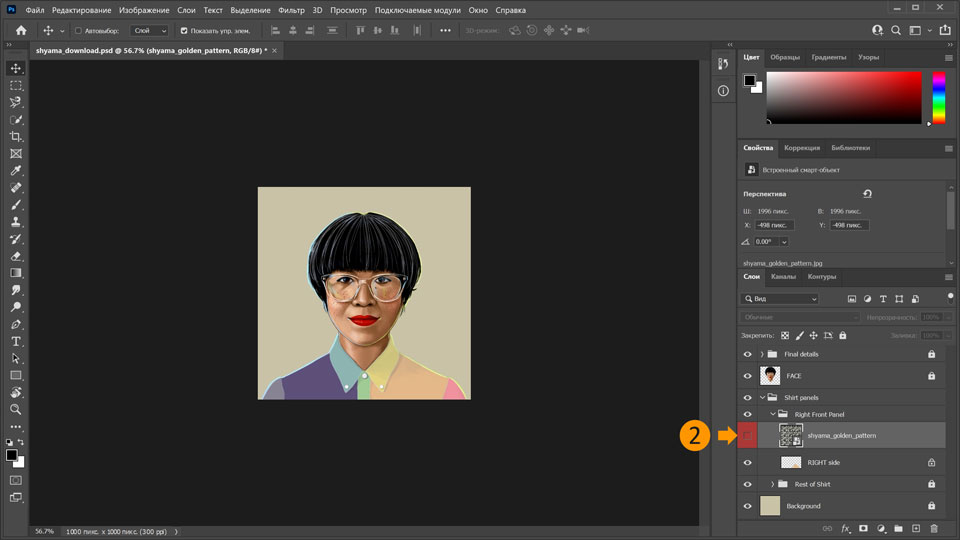The height and width of the screenshot is (540, 960).
Task: Select the Type tool
Action: point(16,341)
